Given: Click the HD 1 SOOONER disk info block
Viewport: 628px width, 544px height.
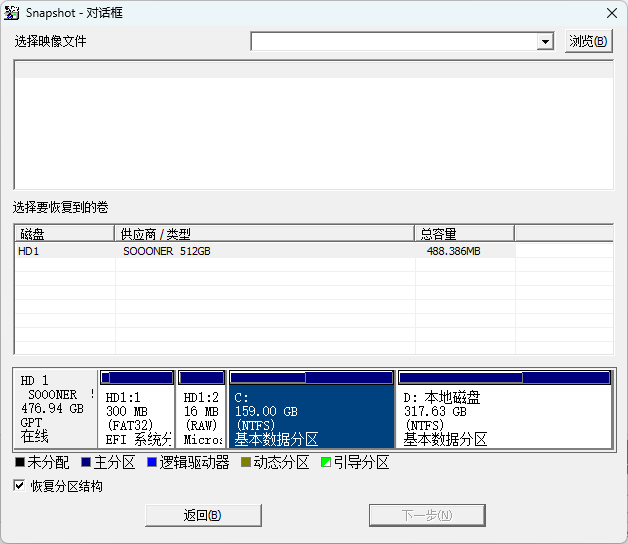Looking at the screenshot, I should pos(56,409).
